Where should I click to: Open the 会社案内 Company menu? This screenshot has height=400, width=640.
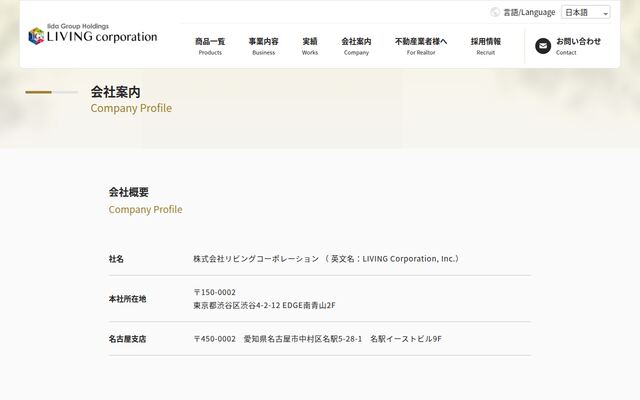click(356, 46)
